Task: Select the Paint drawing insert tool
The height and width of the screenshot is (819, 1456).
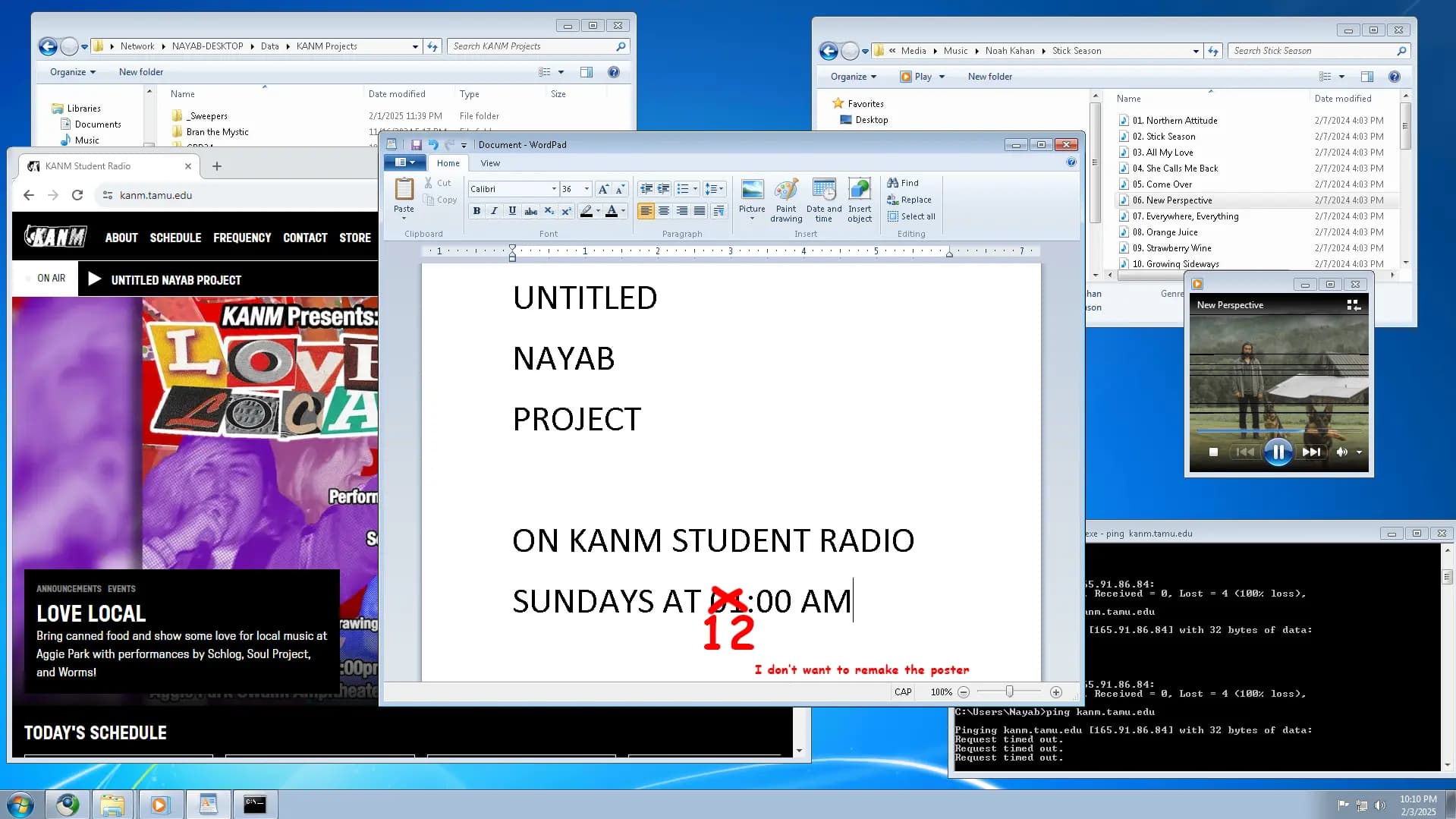Action: (x=786, y=200)
